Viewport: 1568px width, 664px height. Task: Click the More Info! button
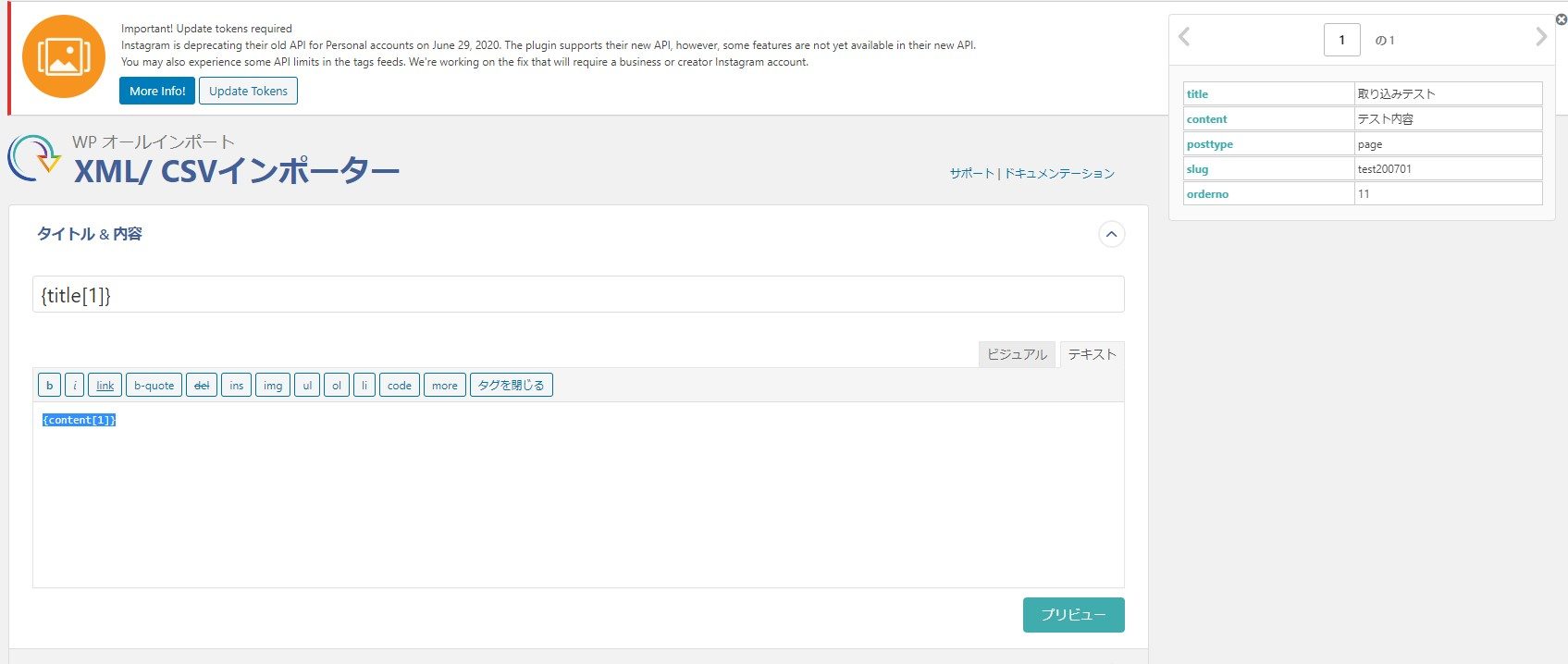pyautogui.click(x=157, y=91)
